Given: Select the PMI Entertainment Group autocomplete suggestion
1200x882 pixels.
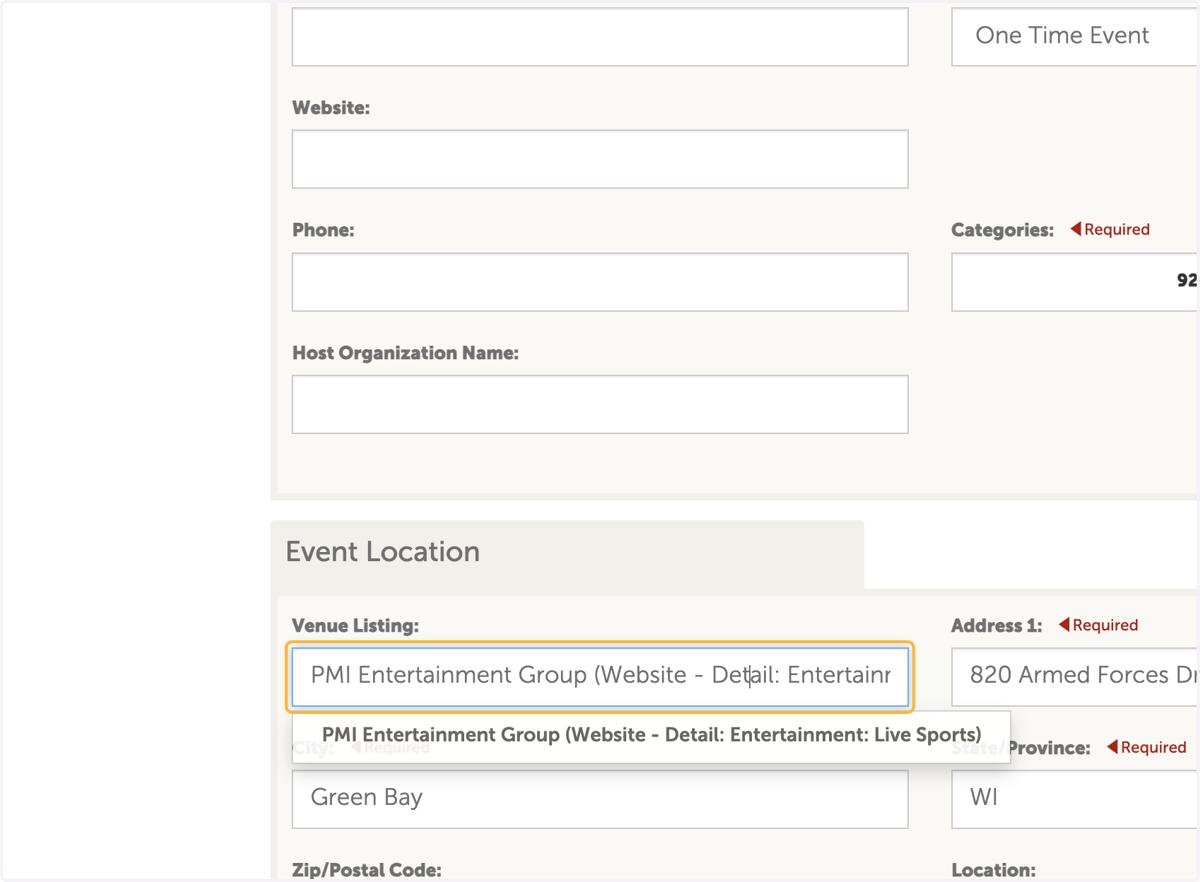Looking at the screenshot, I should (x=651, y=735).
